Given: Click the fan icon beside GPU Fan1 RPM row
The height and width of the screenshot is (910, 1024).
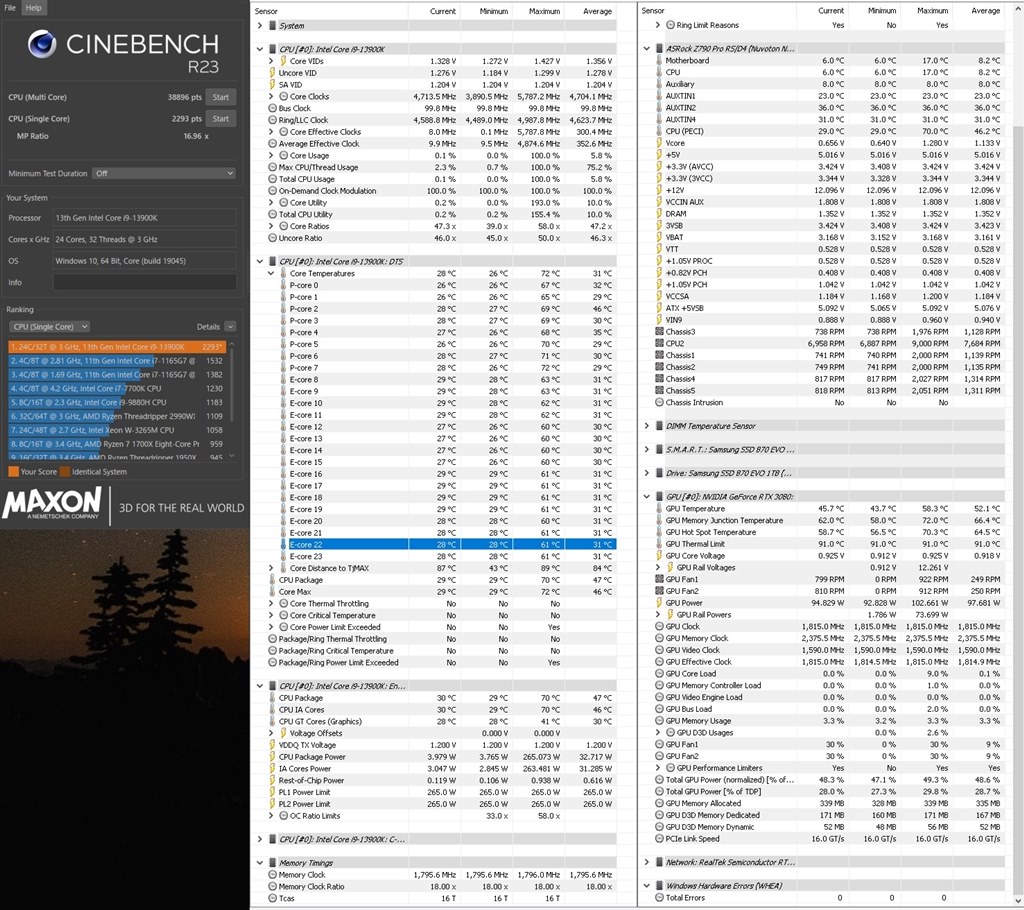Looking at the screenshot, I should point(659,579).
